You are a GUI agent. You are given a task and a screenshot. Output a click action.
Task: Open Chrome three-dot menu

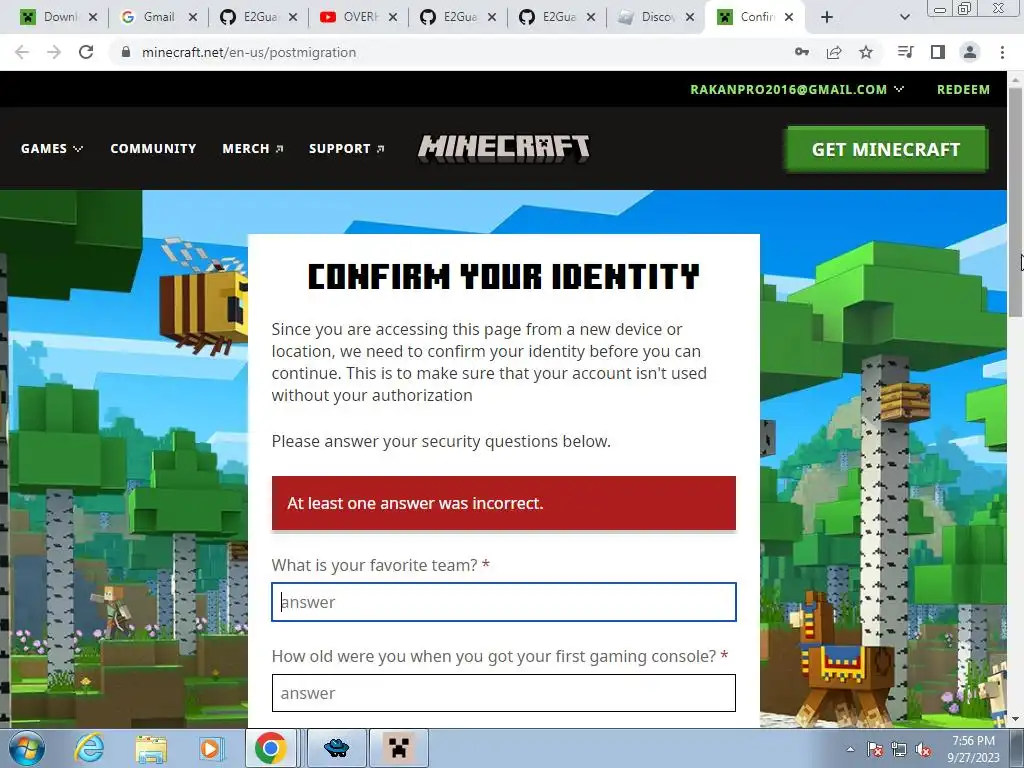point(1002,52)
